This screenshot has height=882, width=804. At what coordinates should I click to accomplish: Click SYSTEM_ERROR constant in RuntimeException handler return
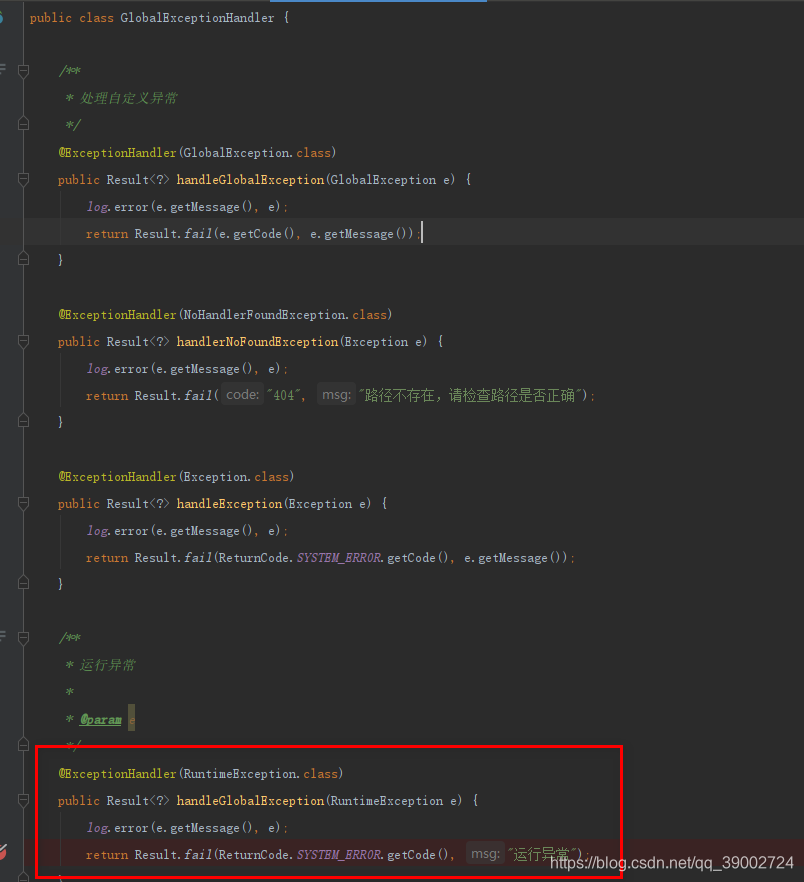click(x=338, y=855)
